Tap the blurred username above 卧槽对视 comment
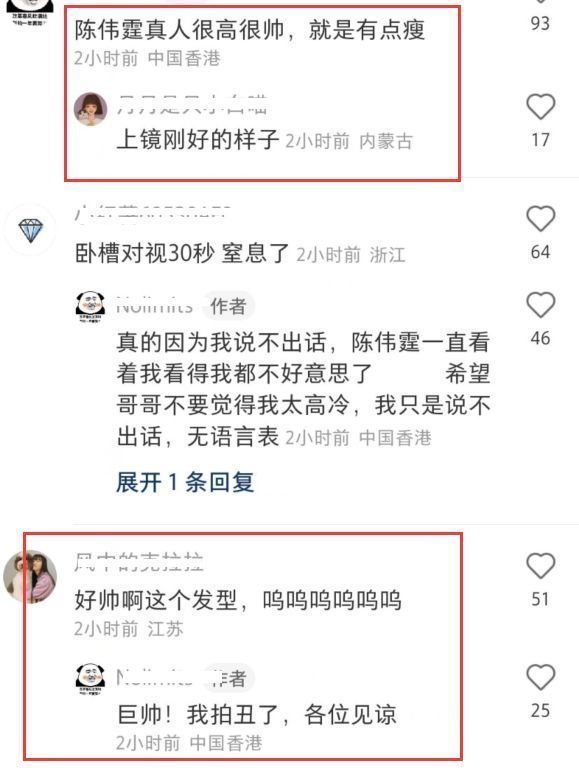 (152, 213)
